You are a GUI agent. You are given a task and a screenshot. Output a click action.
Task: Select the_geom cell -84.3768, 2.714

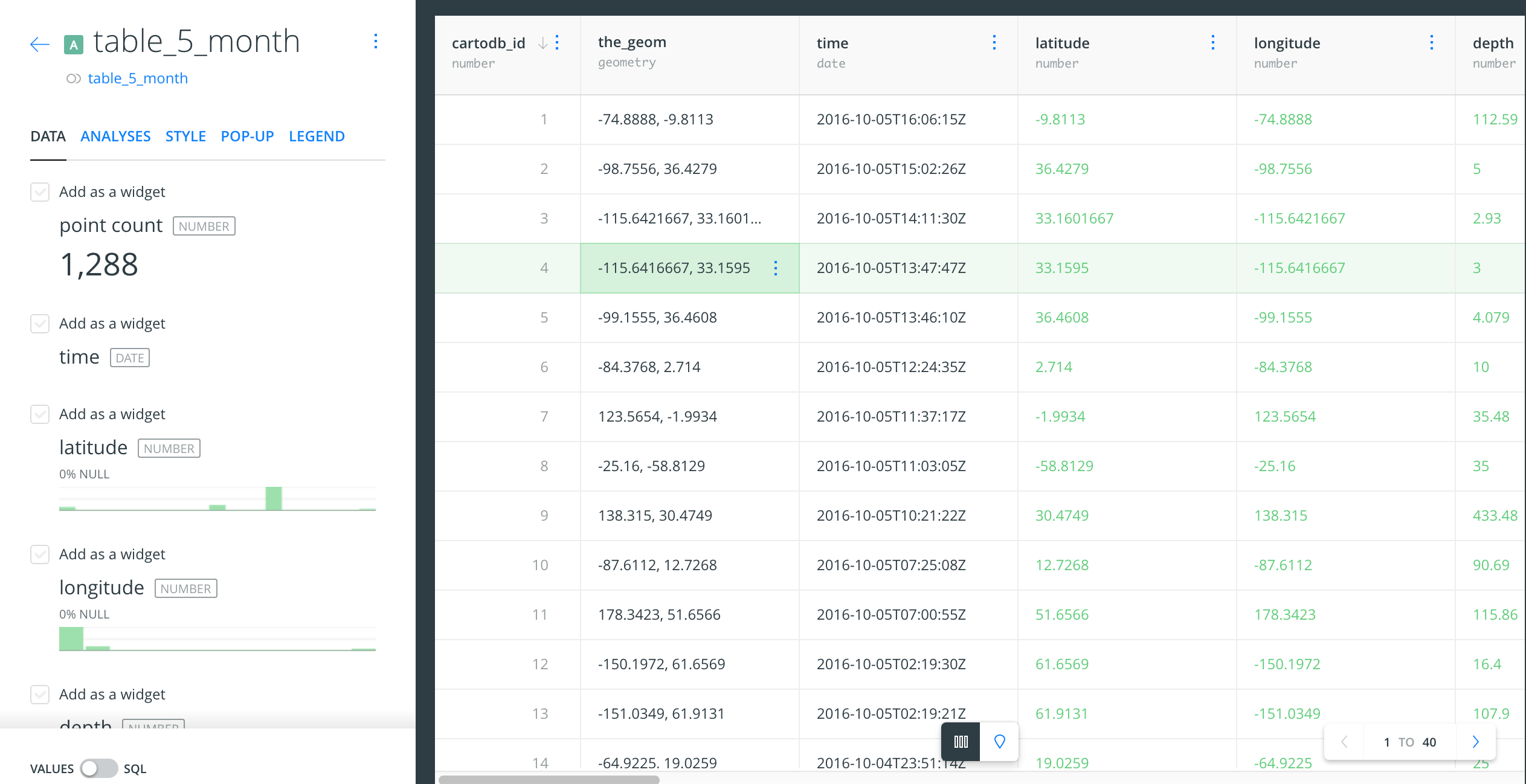(x=689, y=367)
